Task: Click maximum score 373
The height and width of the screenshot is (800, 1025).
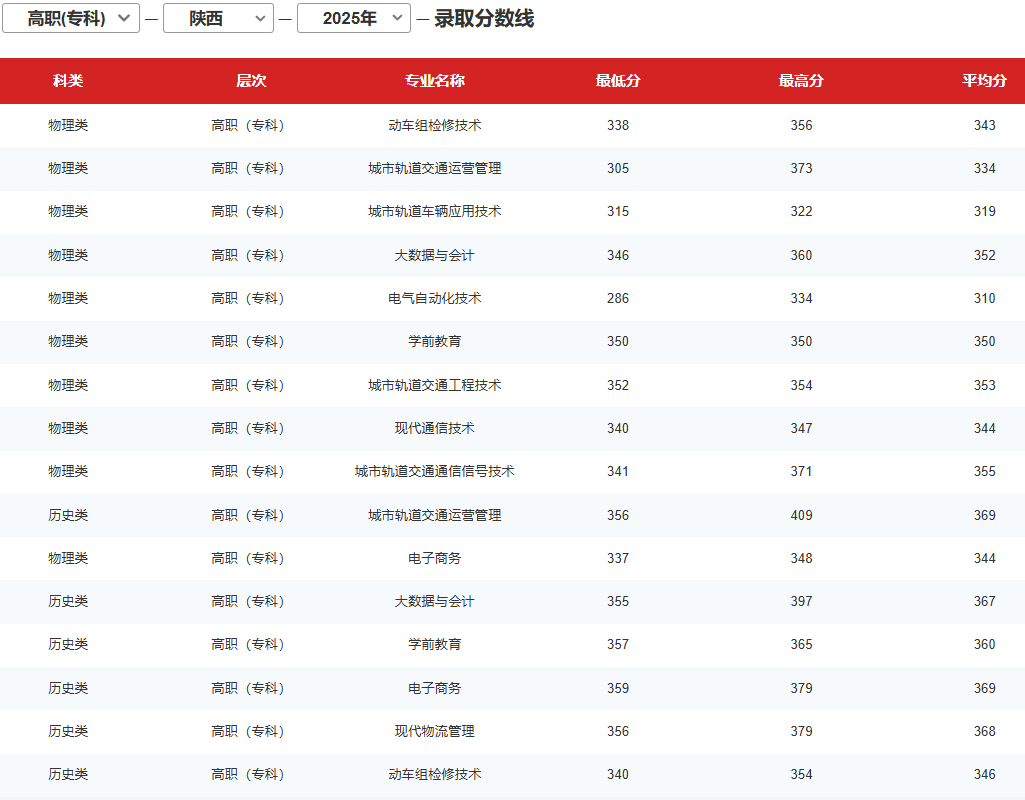Action: click(x=801, y=169)
